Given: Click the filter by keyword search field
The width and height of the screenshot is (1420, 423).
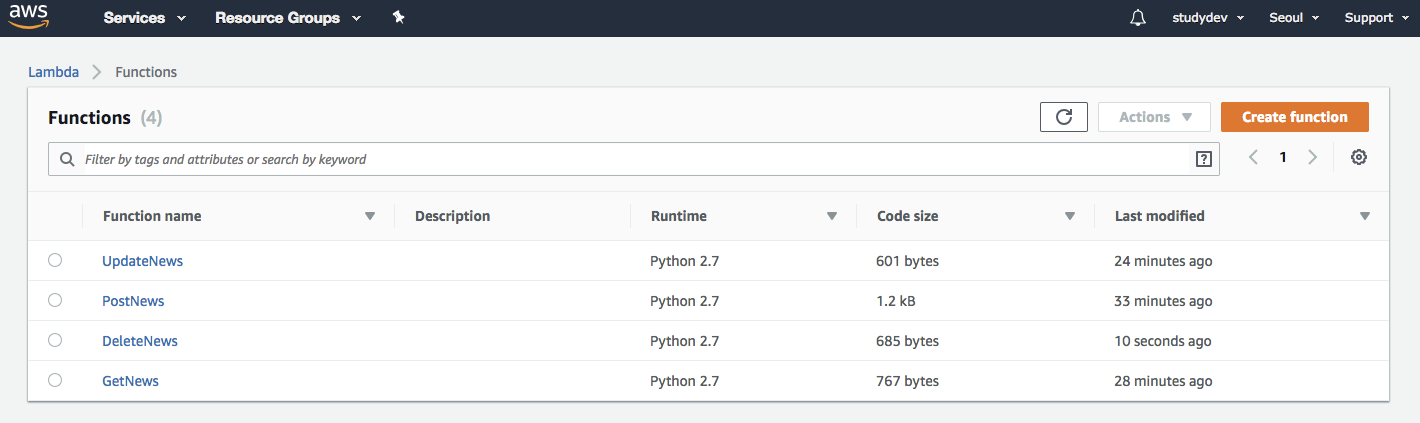Looking at the screenshot, I should pos(634,159).
